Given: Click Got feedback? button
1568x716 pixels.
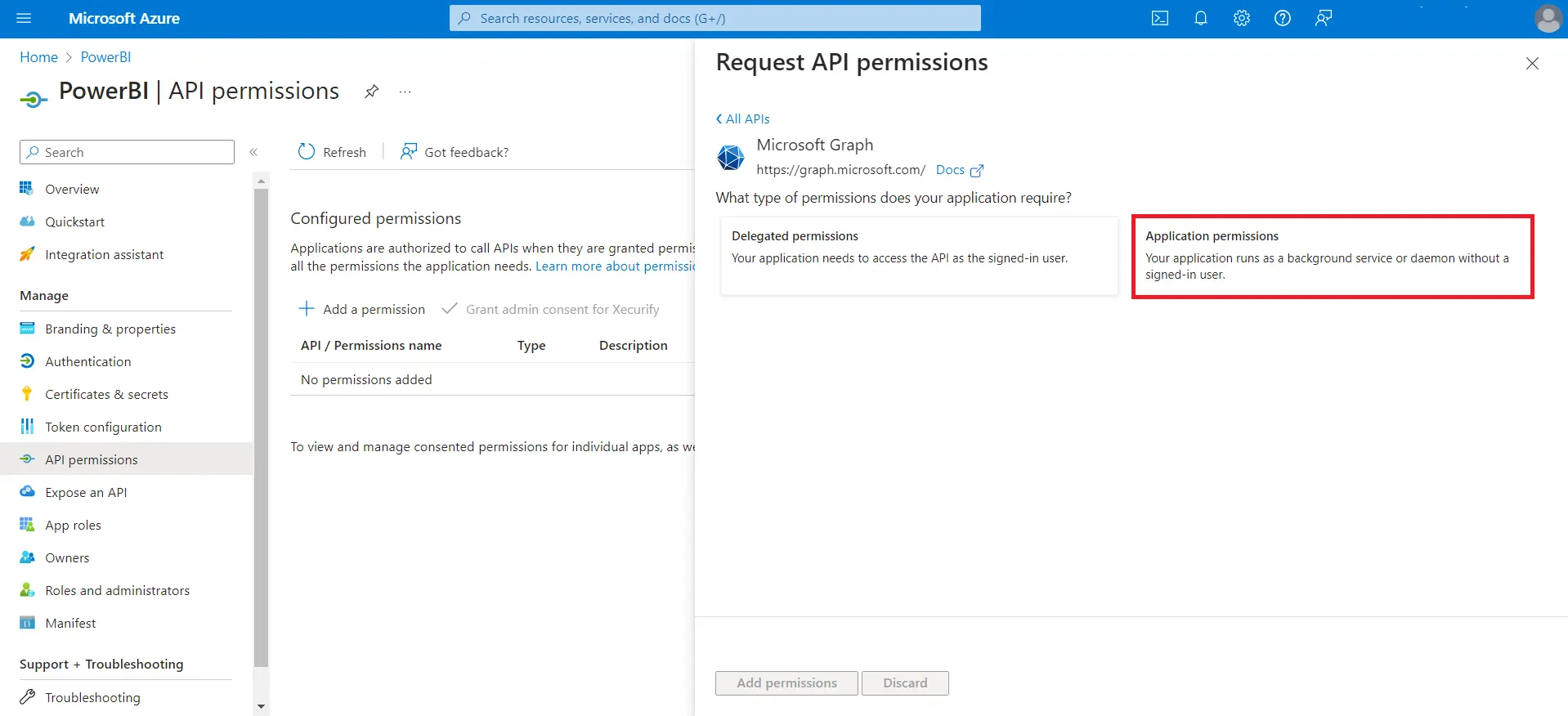Looking at the screenshot, I should [x=455, y=152].
